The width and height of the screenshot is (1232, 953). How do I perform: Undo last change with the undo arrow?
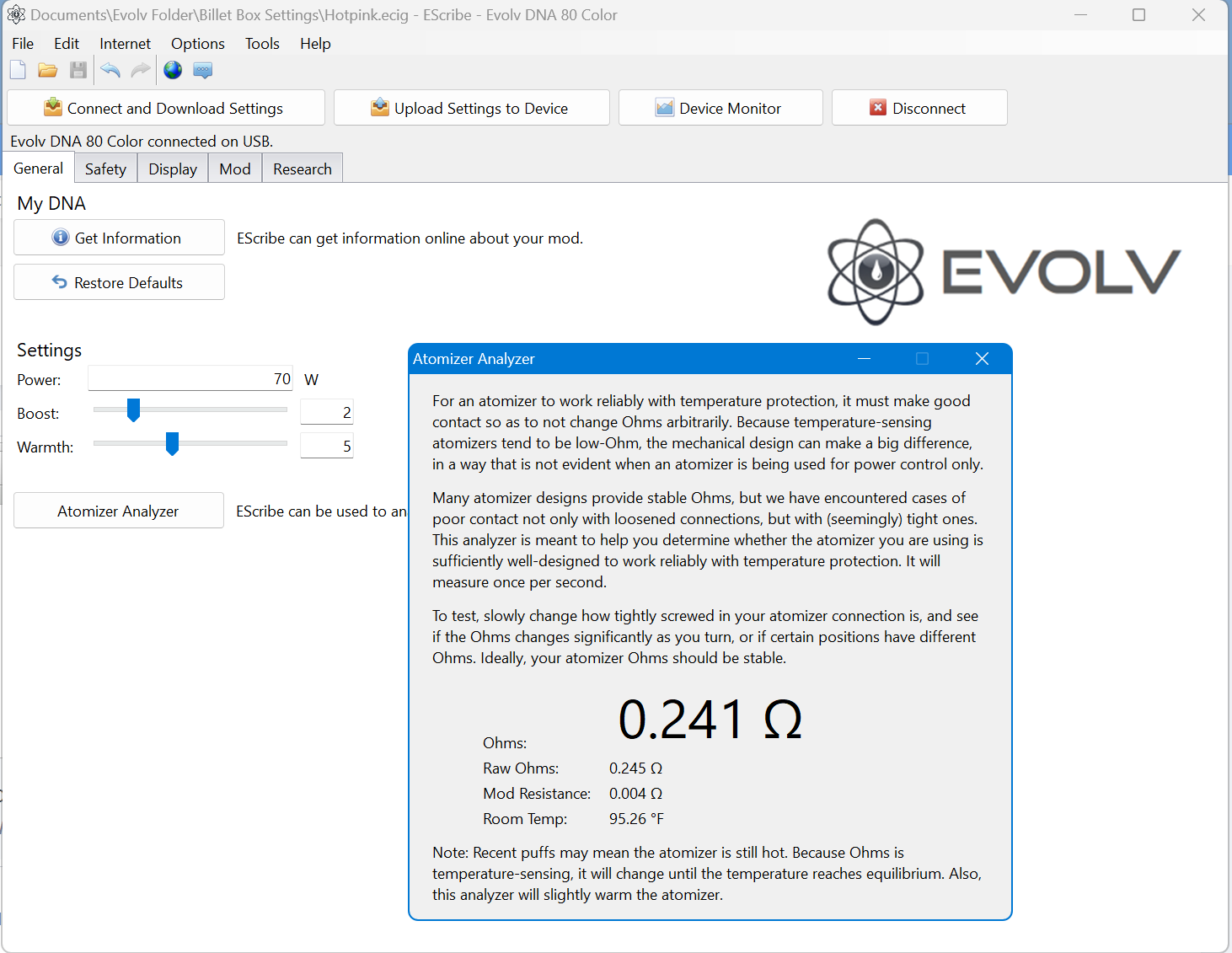coord(110,70)
